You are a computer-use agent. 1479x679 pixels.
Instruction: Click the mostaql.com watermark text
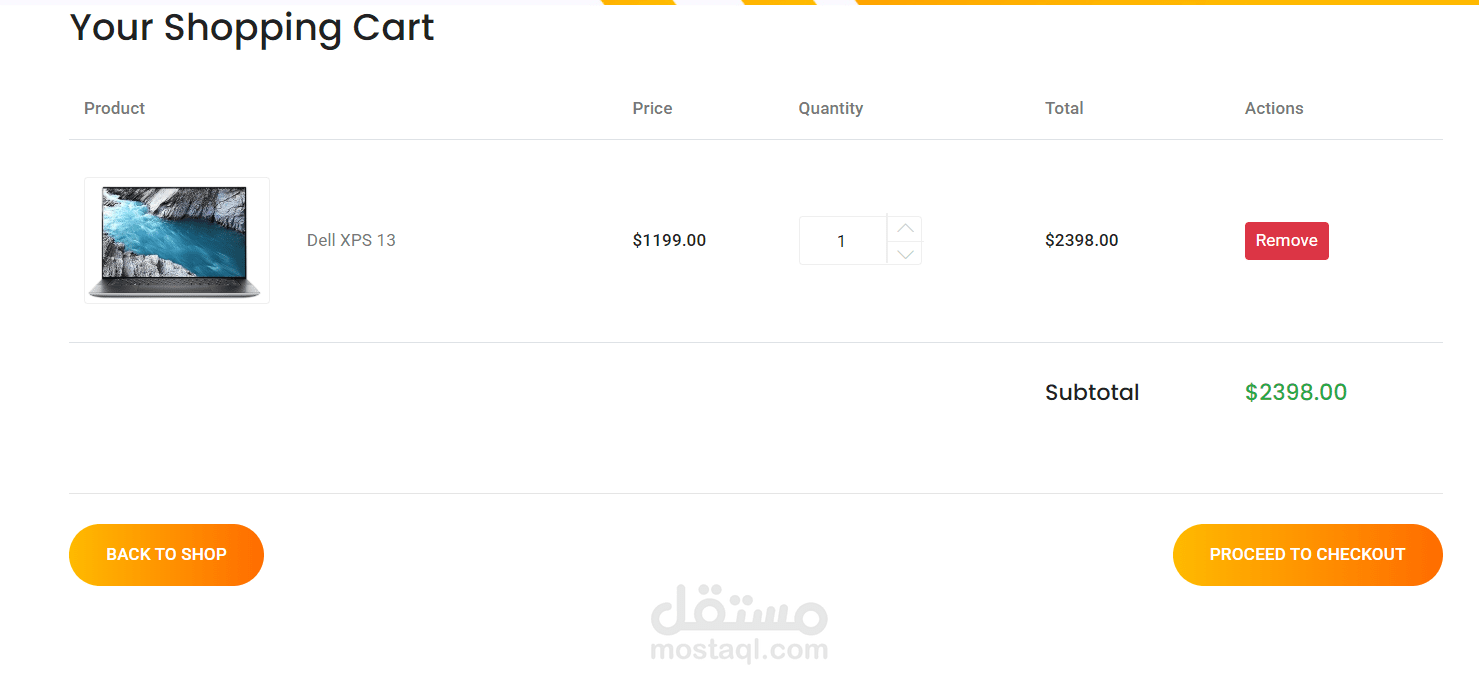pyautogui.click(x=739, y=651)
